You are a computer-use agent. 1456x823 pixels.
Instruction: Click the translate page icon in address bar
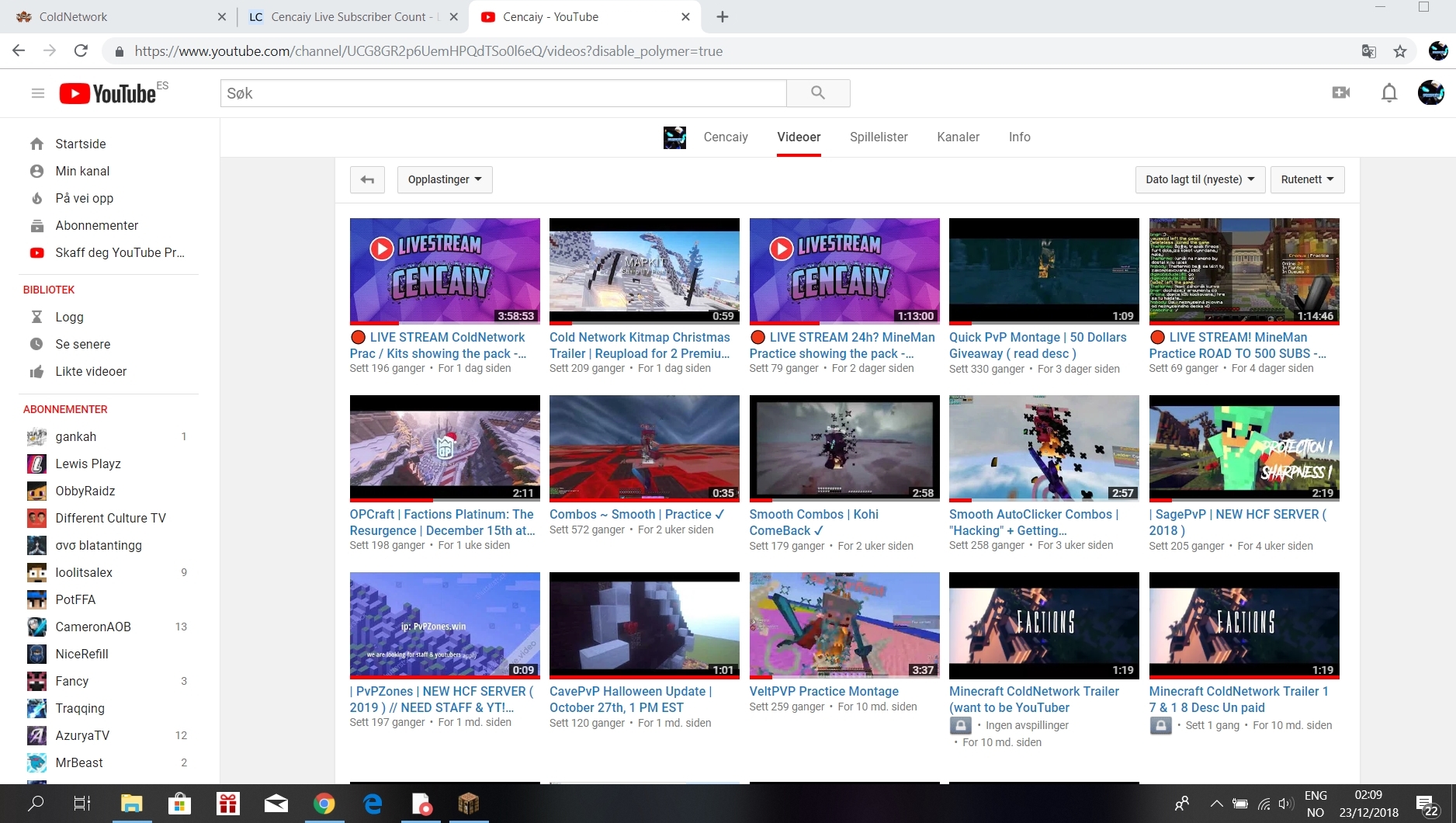click(1369, 51)
